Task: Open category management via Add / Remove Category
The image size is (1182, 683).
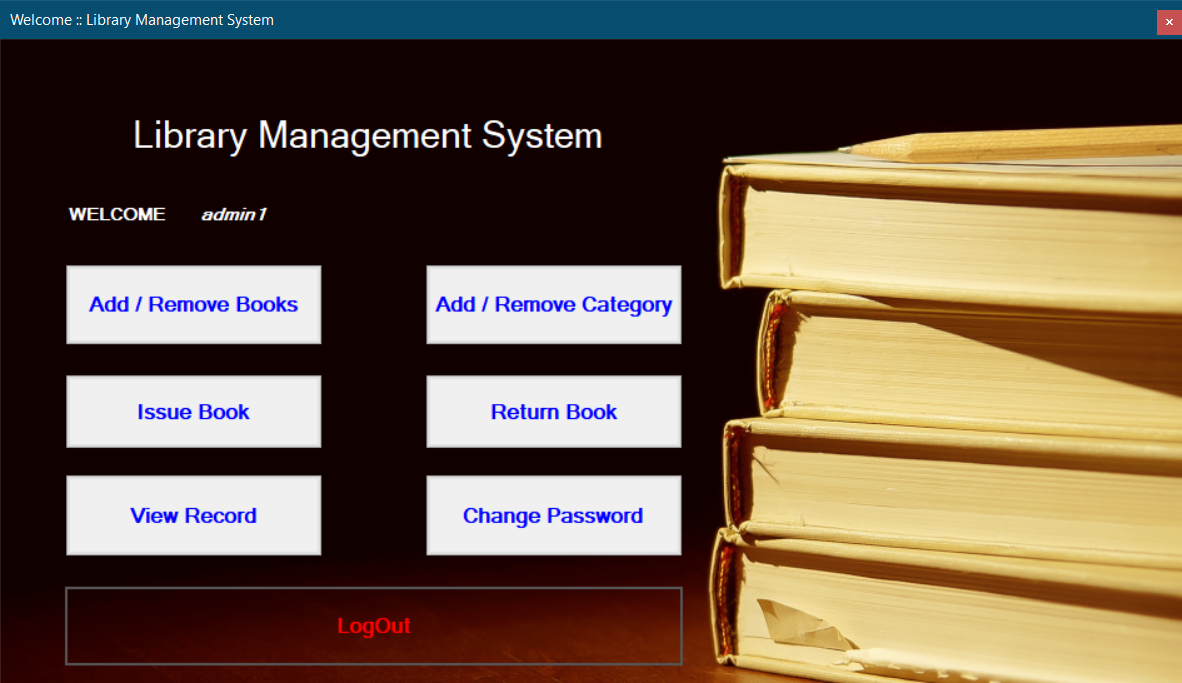Action: tap(553, 304)
